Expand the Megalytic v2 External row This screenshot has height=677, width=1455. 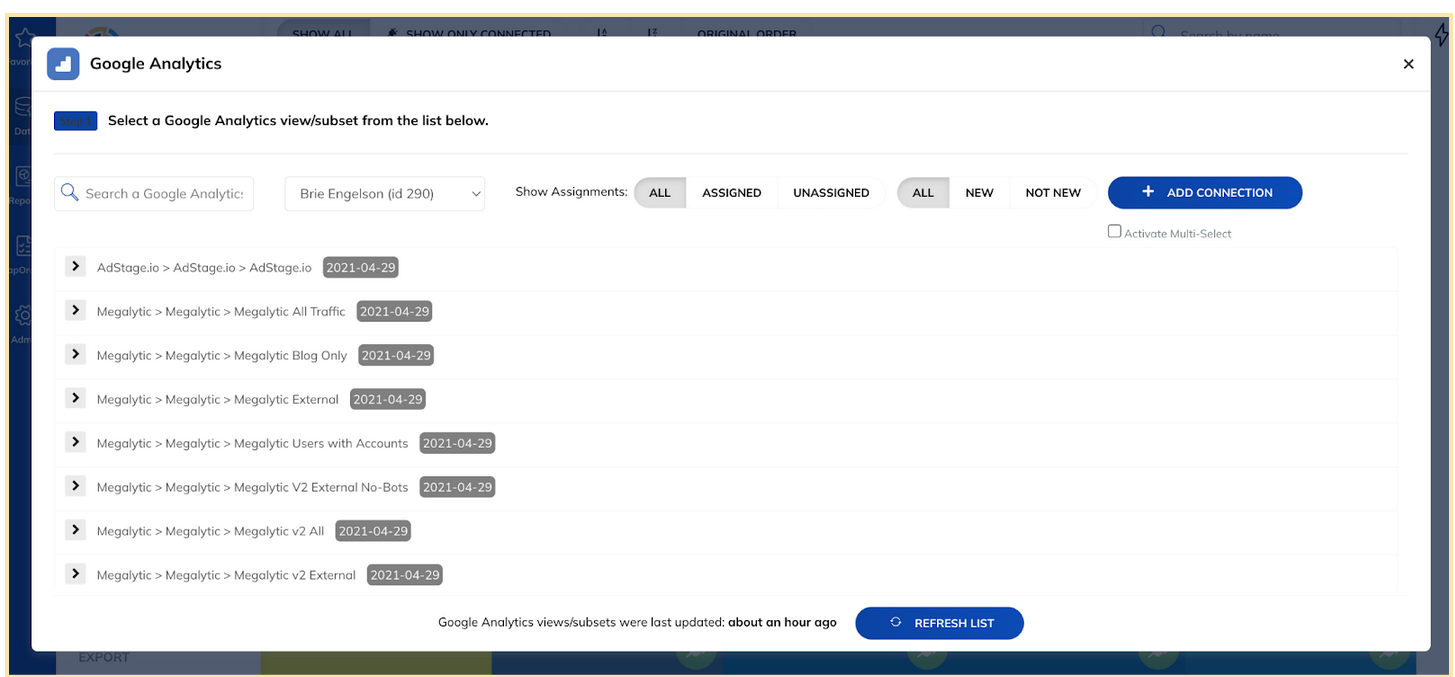tap(75, 574)
